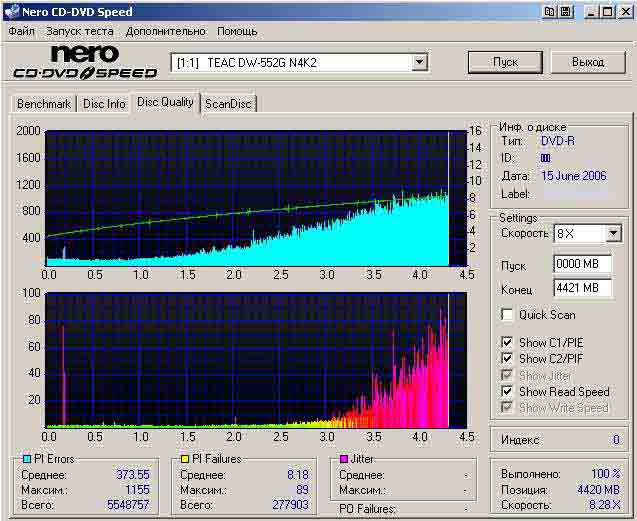
Task: Click the Nero CD-DVD Speed logo
Action: (85, 62)
